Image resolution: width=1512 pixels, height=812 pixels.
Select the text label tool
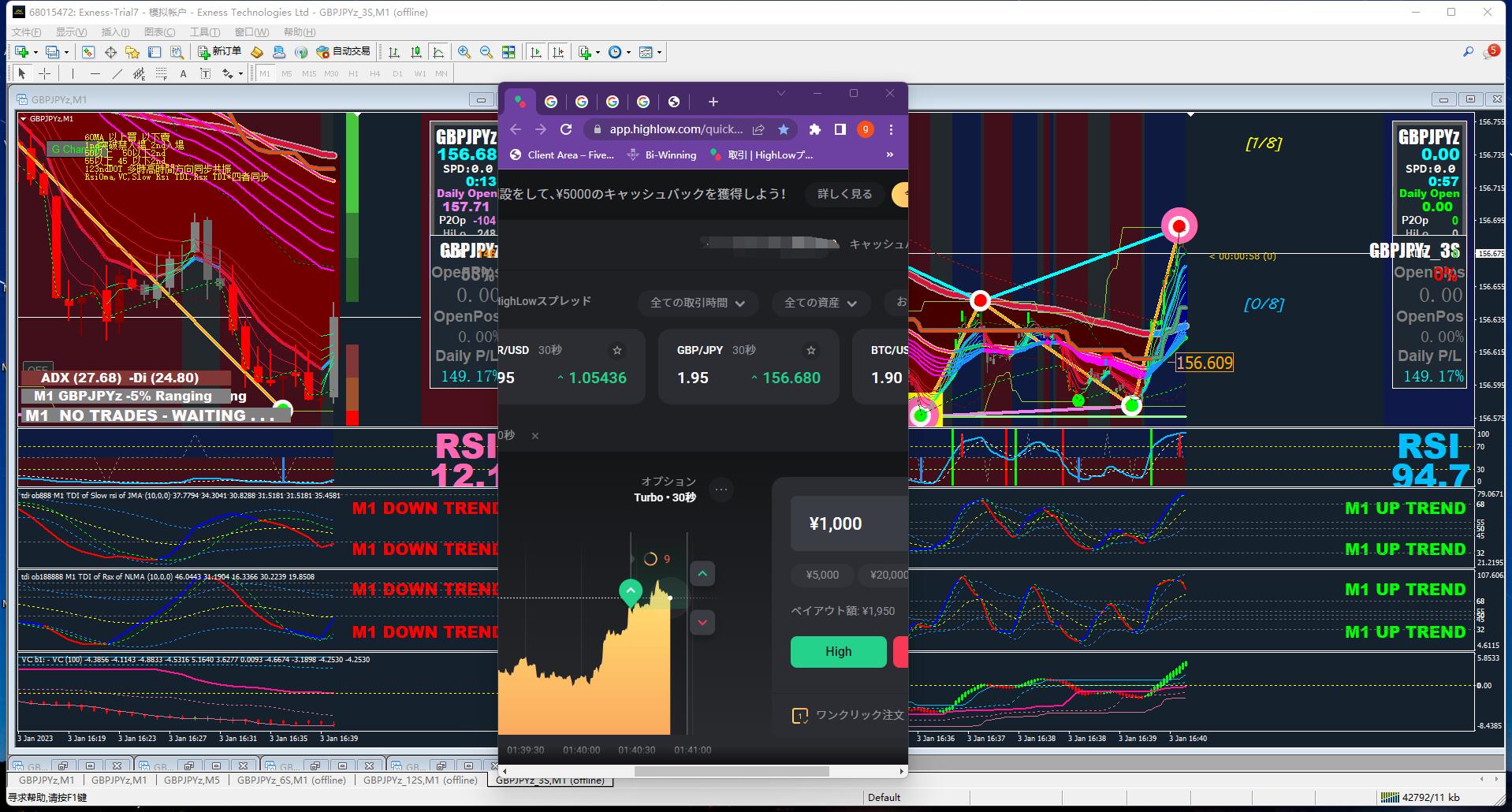205,73
